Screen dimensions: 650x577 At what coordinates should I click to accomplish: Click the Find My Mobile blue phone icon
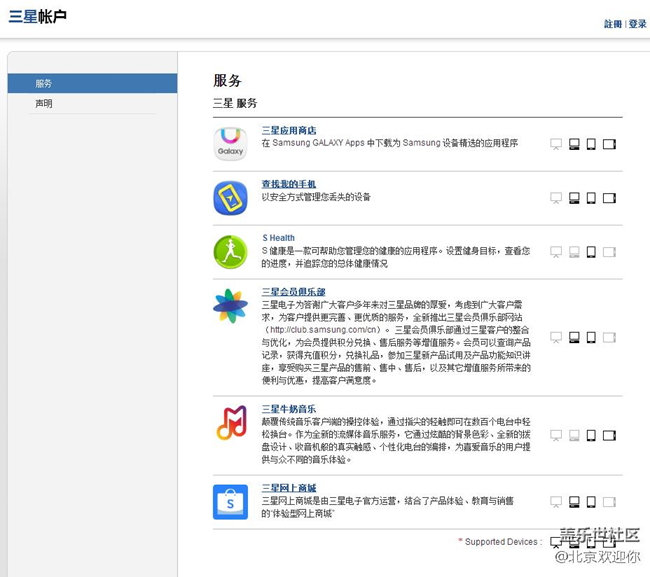230,198
